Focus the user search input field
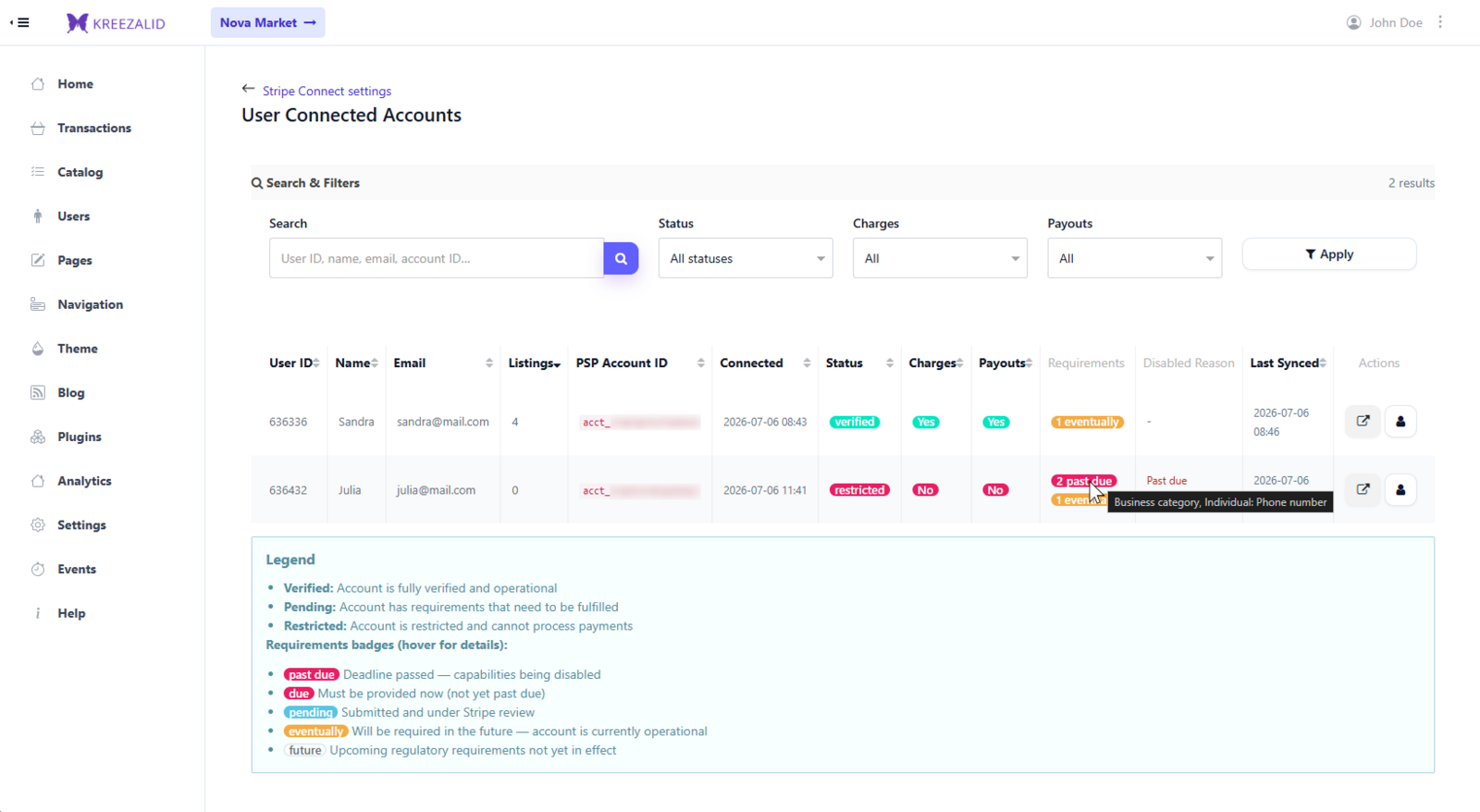 tap(437, 258)
